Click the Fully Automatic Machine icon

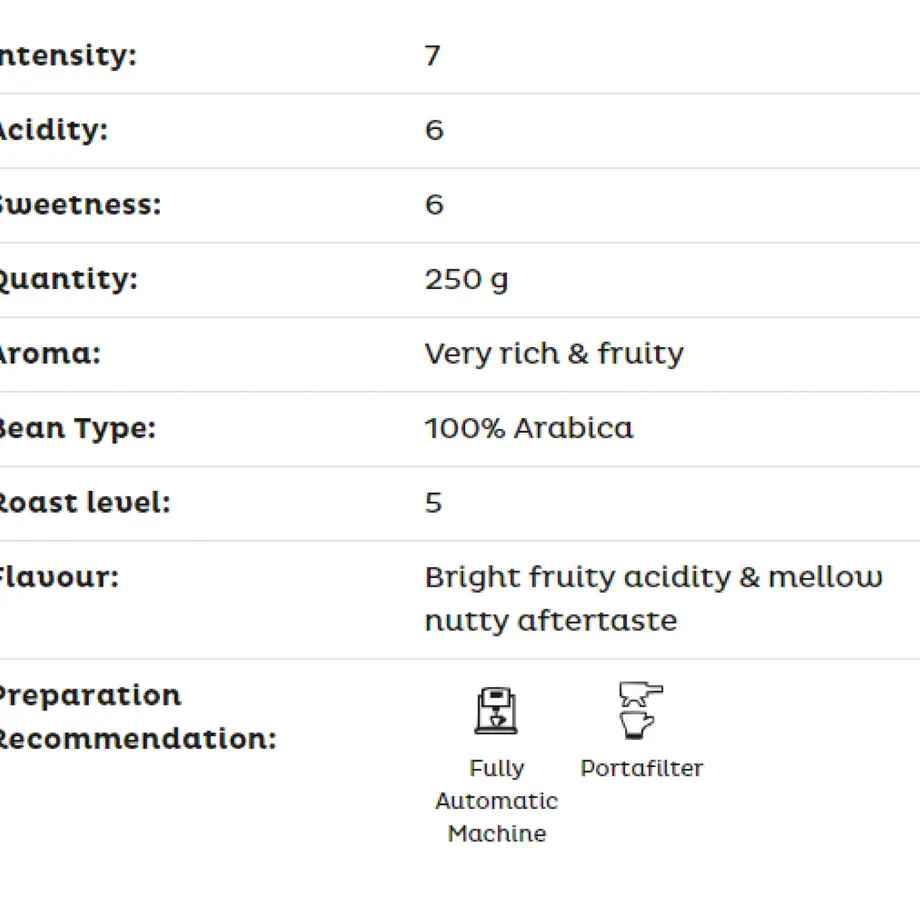496,711
